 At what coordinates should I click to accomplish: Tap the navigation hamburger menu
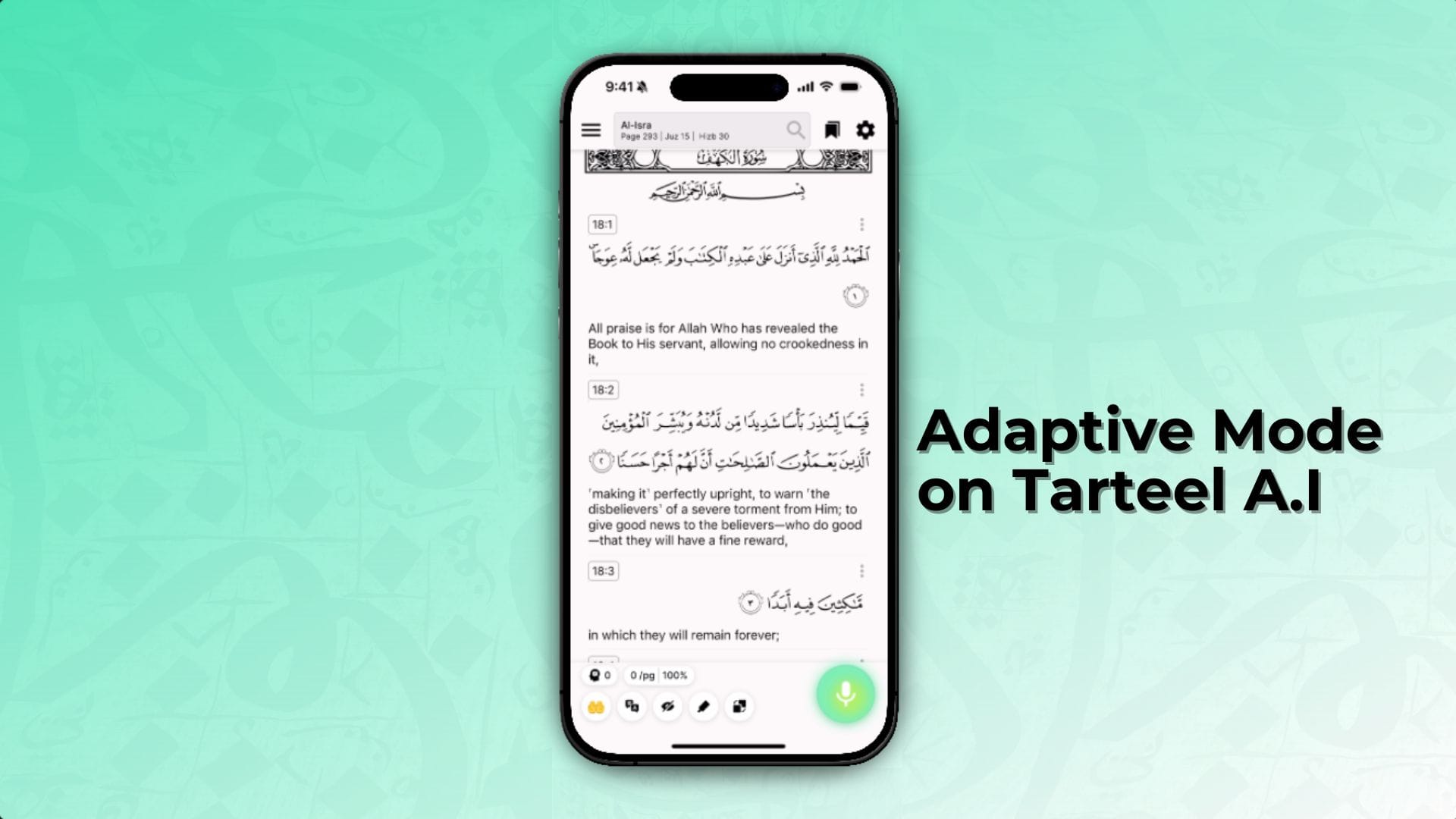(592, 129)
